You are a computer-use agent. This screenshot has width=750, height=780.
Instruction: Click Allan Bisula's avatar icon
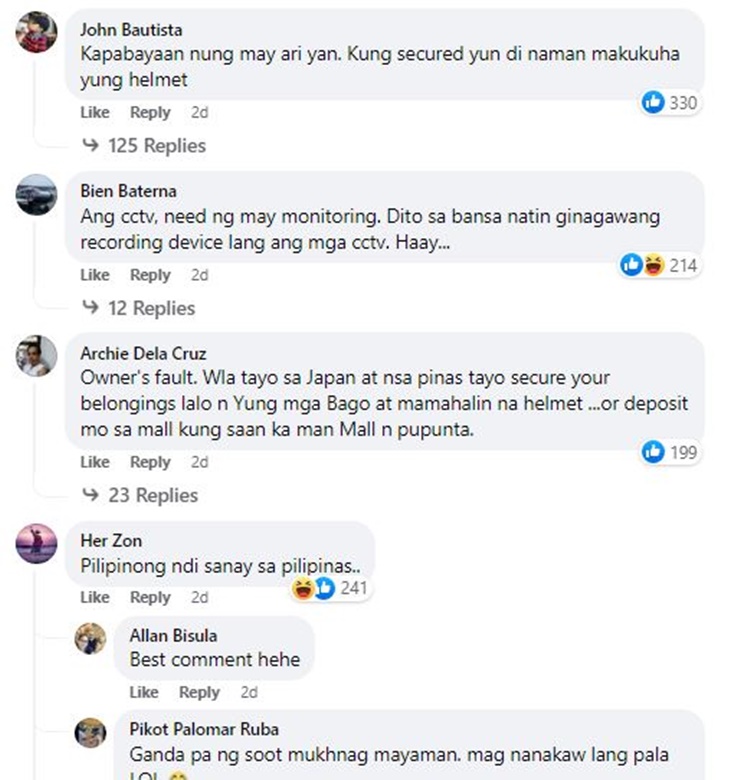tap(91, 639)
